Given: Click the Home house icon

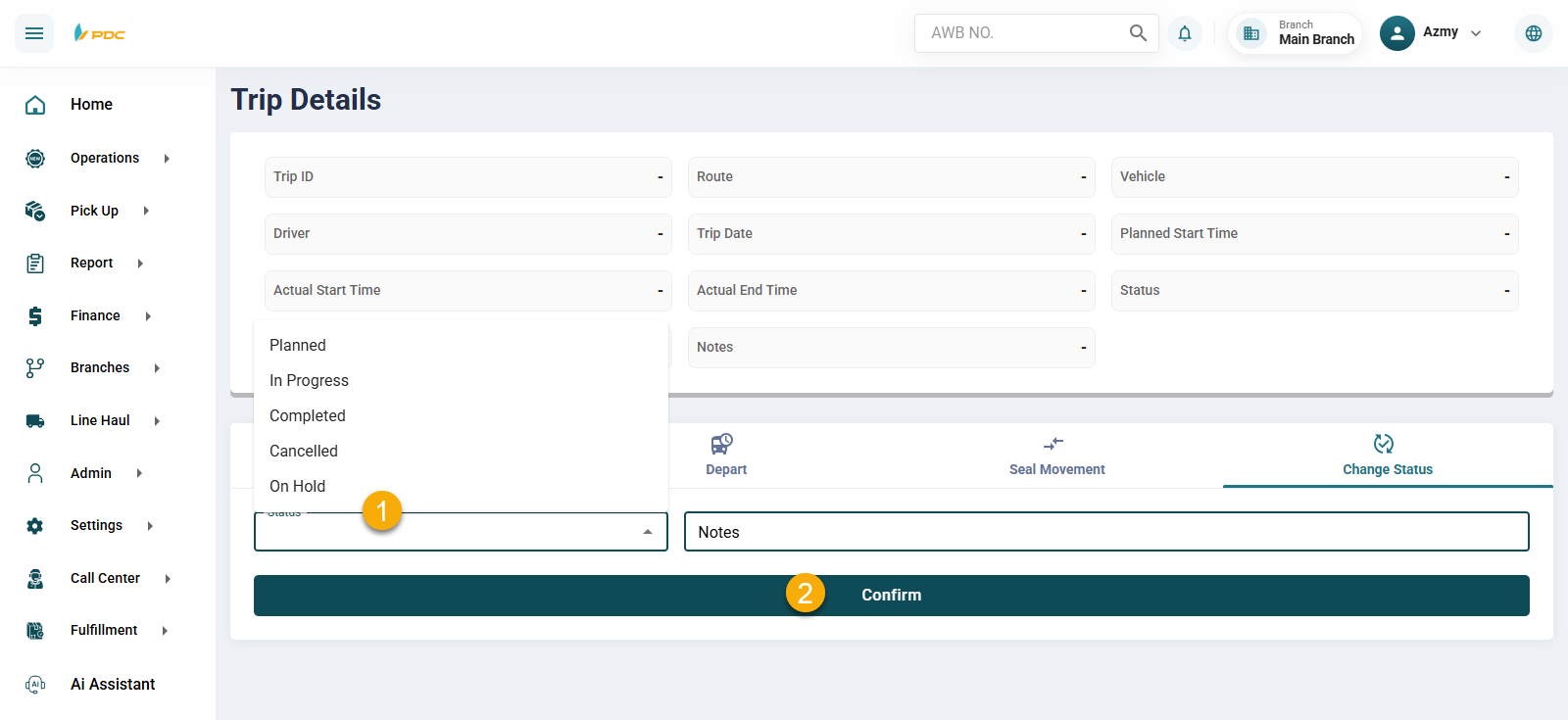Looking at the screenshot, I should point(35,105).
